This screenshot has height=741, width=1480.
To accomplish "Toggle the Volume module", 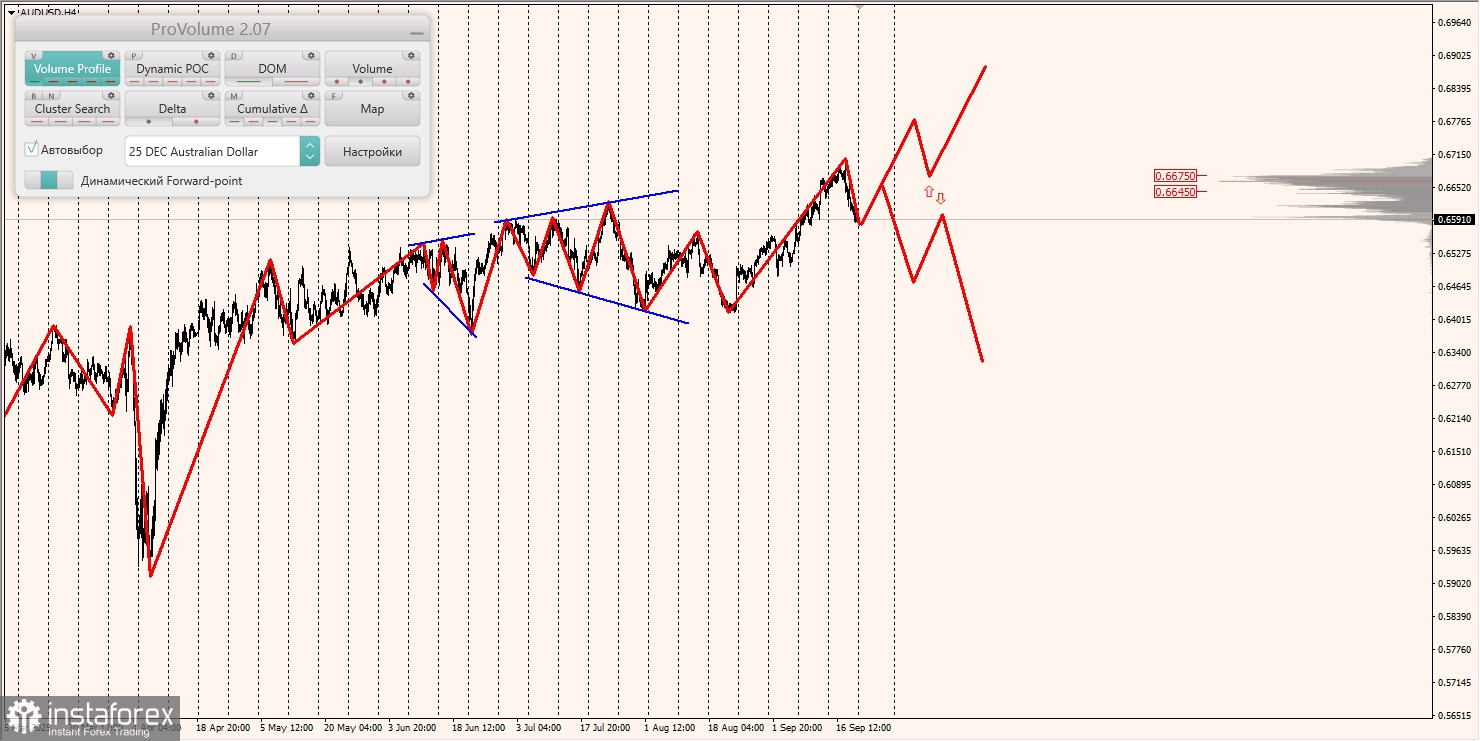I will click(372, 69).
